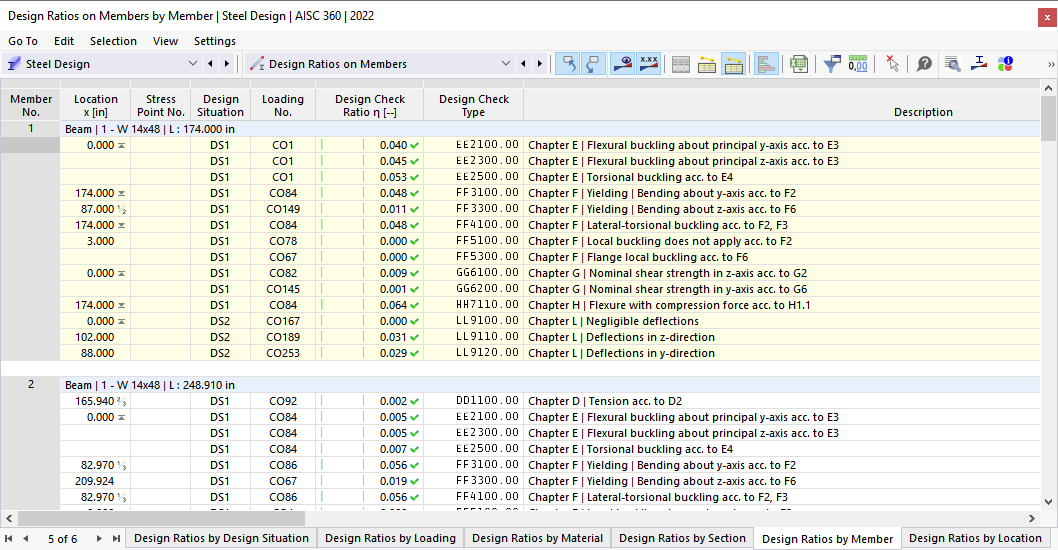Switch to Design Ratios by Location tab
Viewport: 1058px width, 550px height.
point(975,538)
